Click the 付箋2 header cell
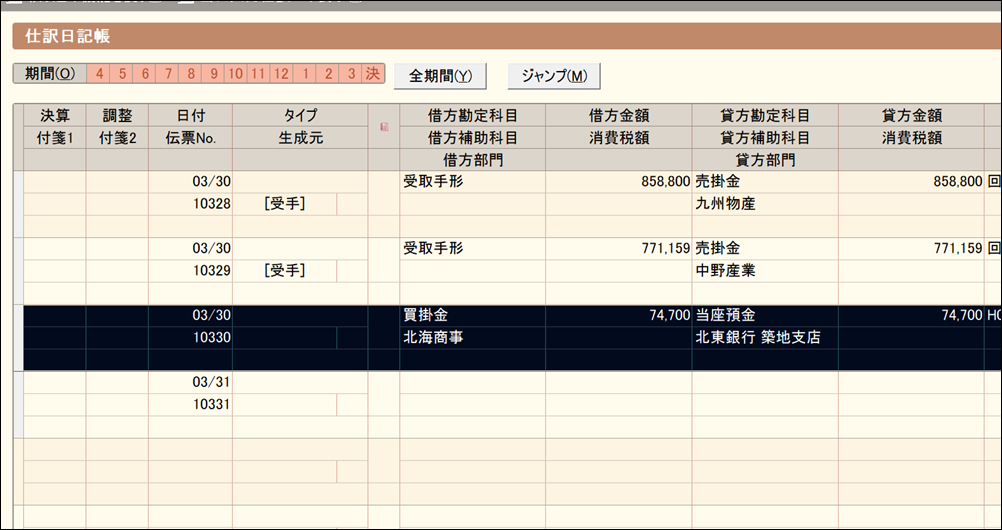Viewport: 1002px width, 530px height. tap(117, 138)
